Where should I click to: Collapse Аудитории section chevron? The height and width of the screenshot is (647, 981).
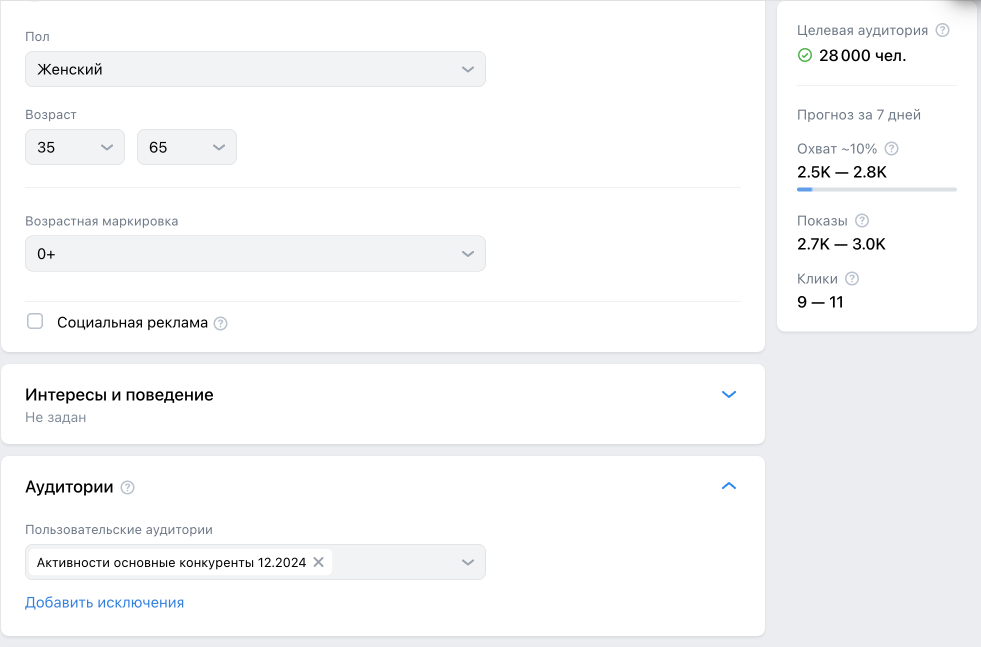click(729, 486)
